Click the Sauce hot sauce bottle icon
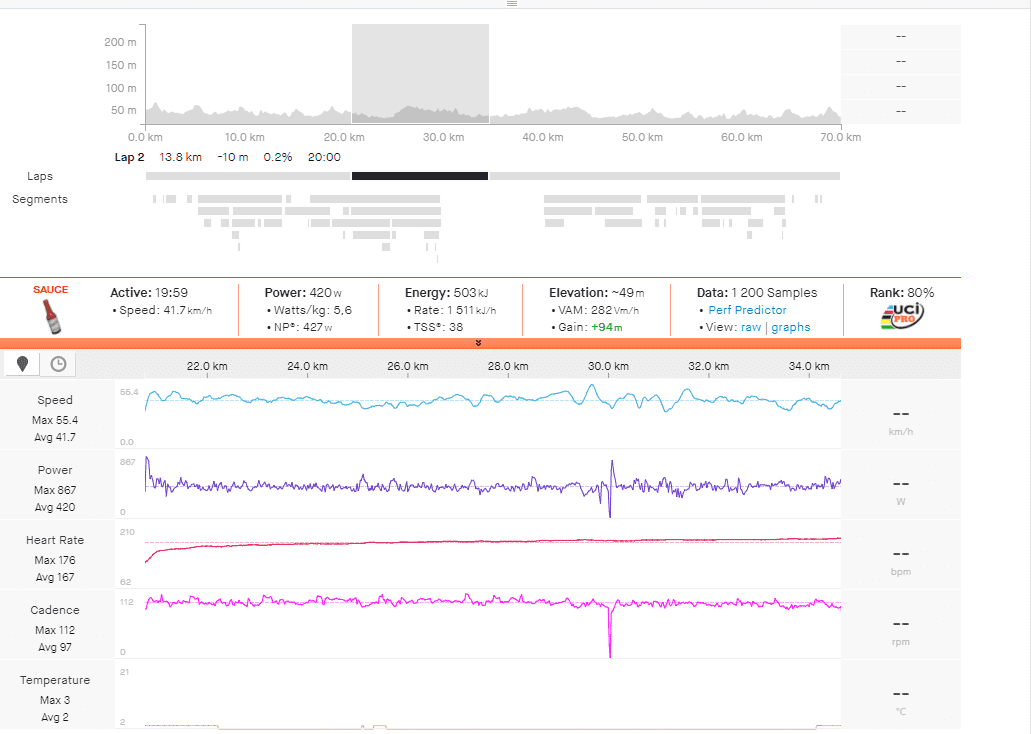The height and width of the screenshot is (734, 1031). pyautogui.click(x=52, y=316)
